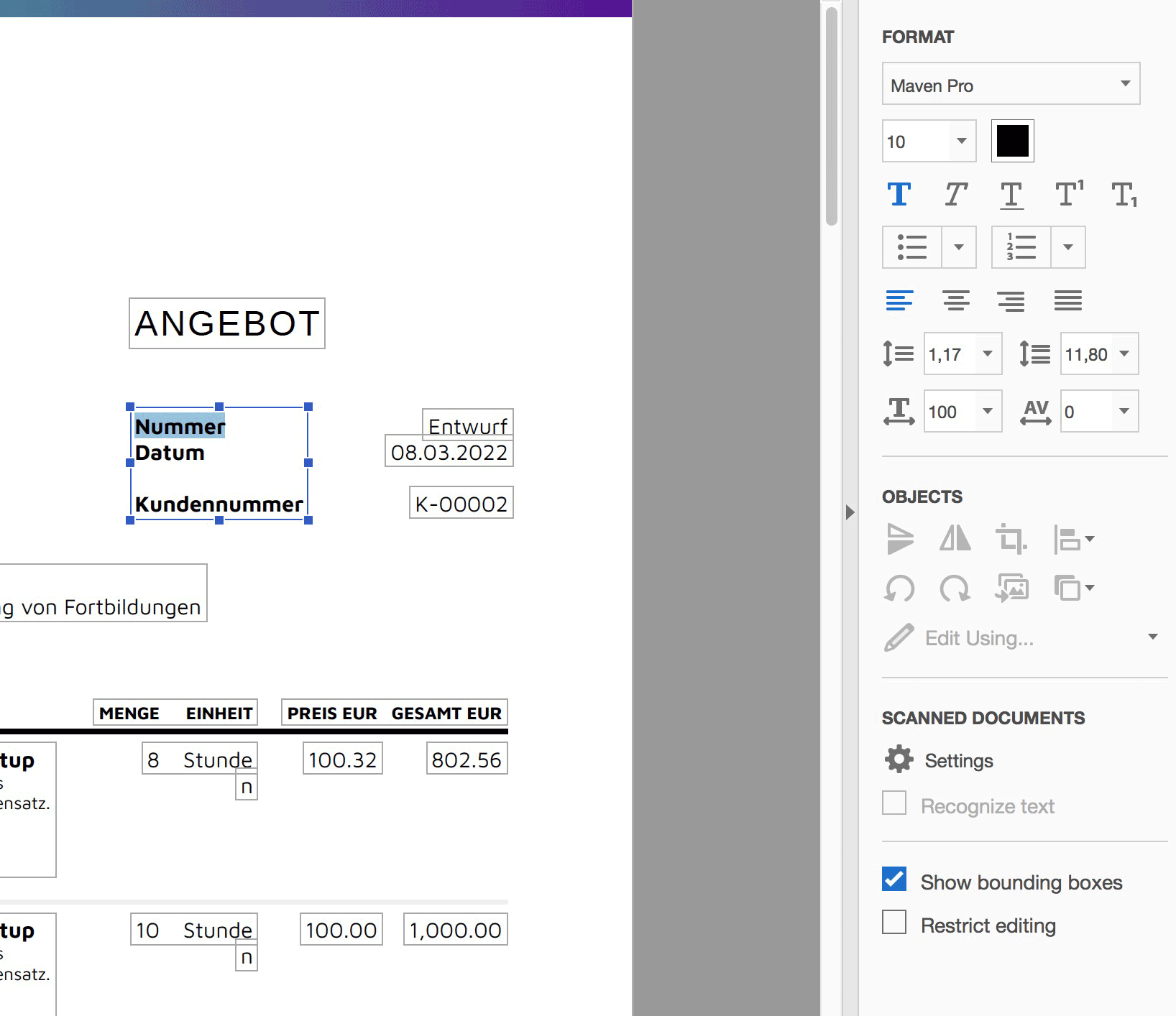1176x1016 pixels.
Task: Click the 100.32 price cell
Action: coord(343,759)
